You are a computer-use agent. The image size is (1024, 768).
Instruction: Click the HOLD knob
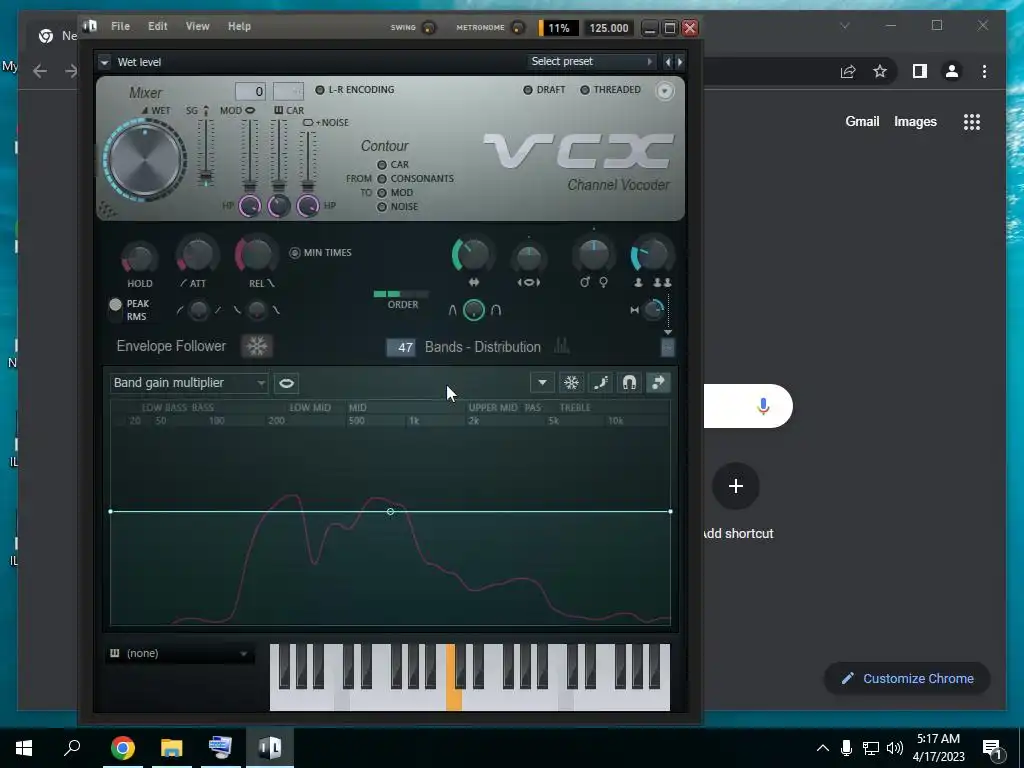pyautogui.click(x=139, y=258)
